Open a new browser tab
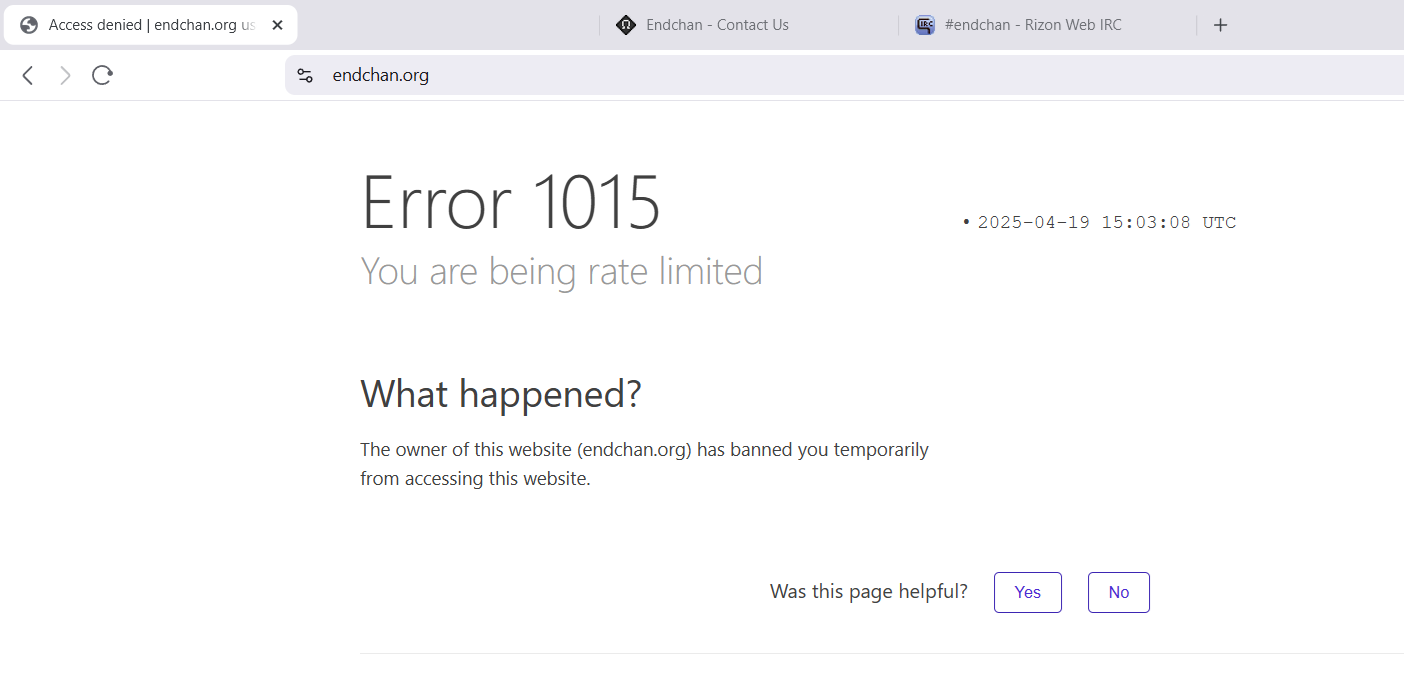 pos(1220,25)
